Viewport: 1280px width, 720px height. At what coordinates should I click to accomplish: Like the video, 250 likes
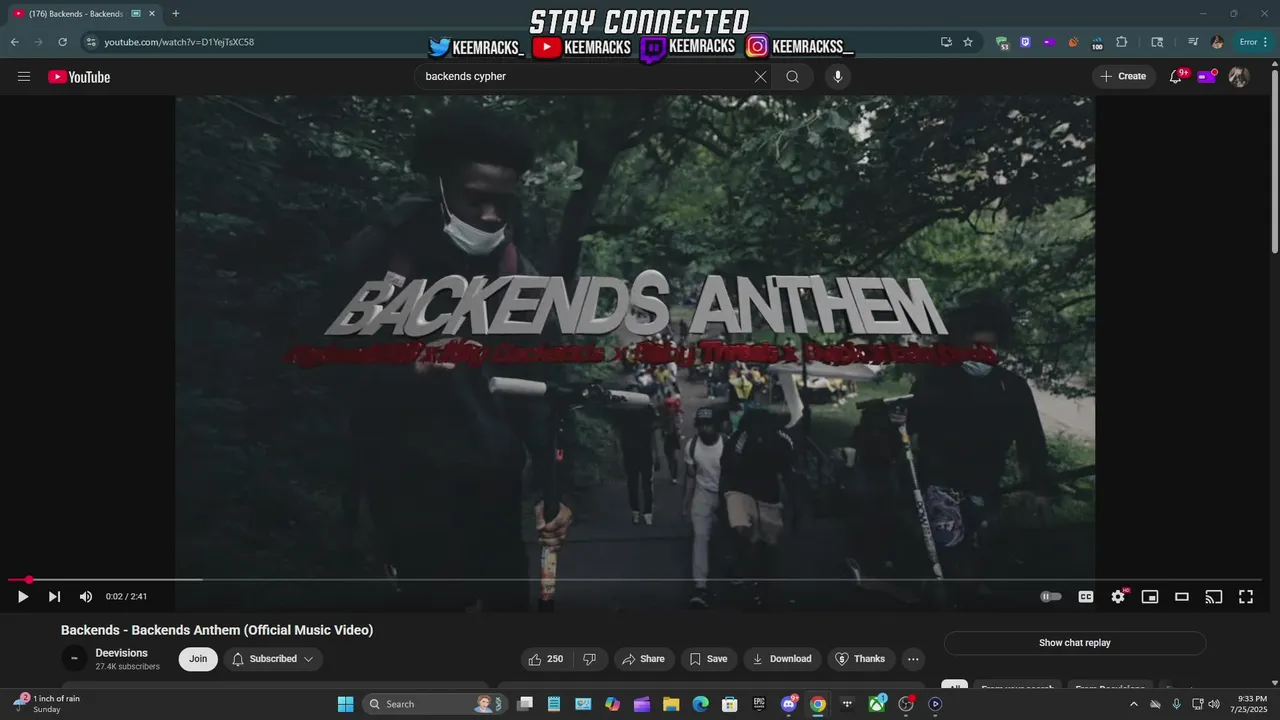pyautogui.click(x=546, y=659)
